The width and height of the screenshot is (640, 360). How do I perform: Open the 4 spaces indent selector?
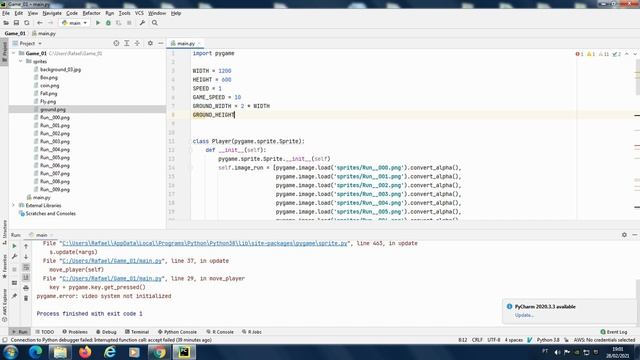[513, 340]
